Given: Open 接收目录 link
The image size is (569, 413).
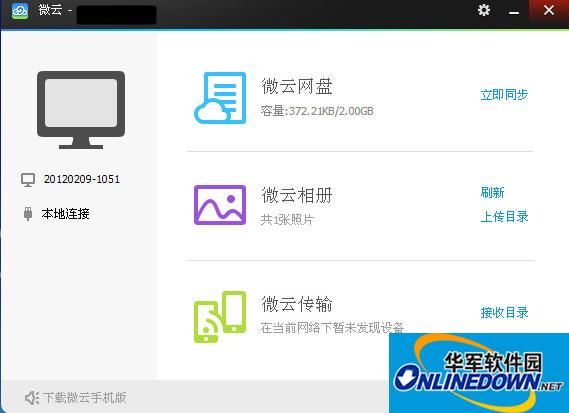Looking at the screenshot, I should pyautogui.click(x=504, y=312).
